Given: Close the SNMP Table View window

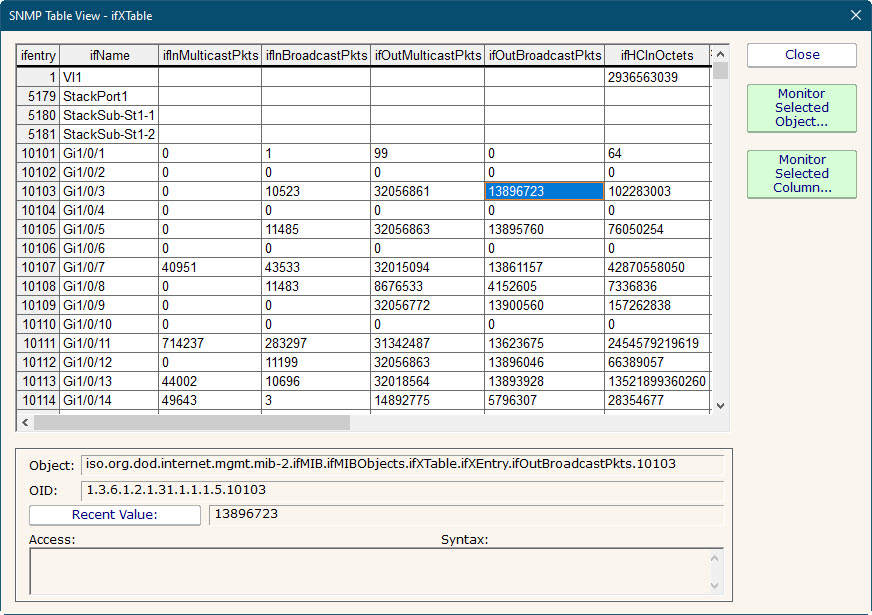Looking at the screenshot, I should pyautogui.click(x=855, y=15).
